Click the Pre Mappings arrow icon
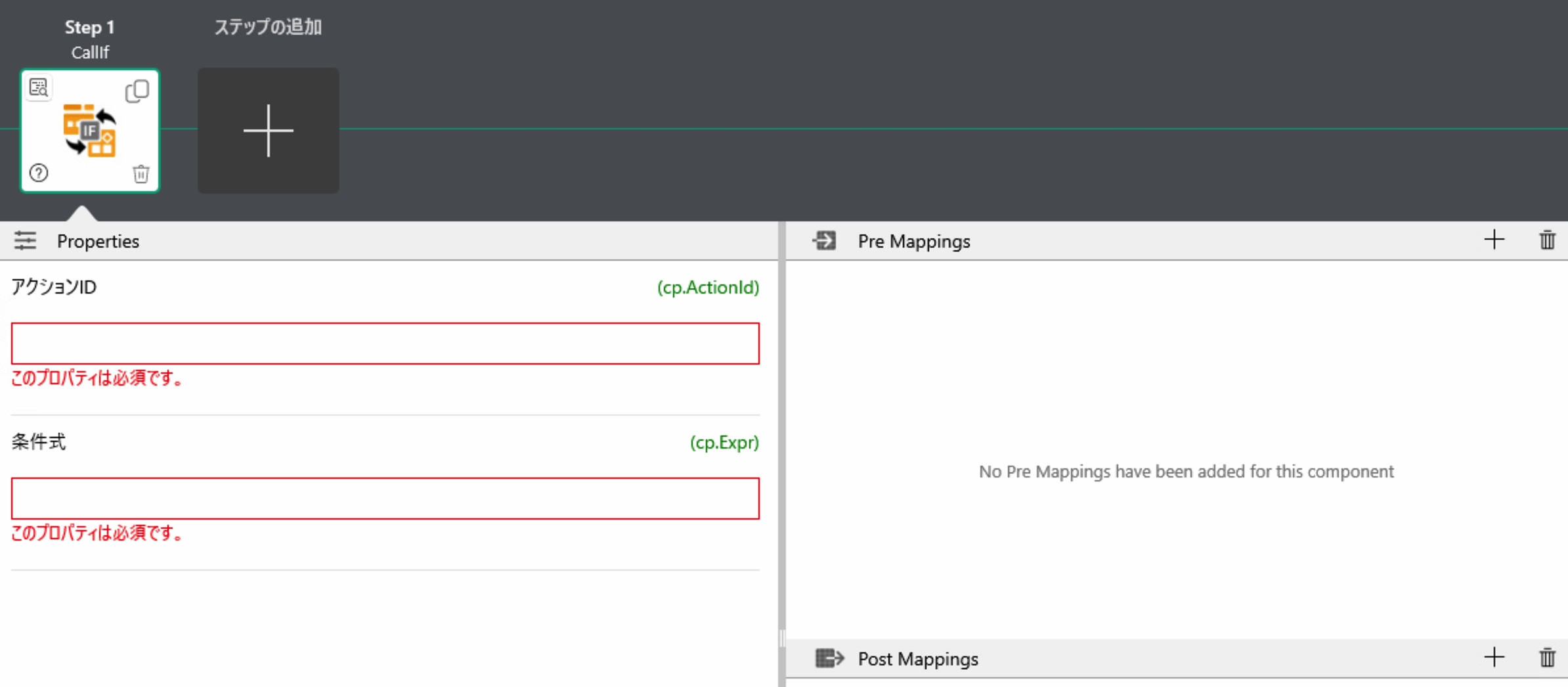Image resolution: width=1568 pixels, height=687 pixels. click(824, 241)
